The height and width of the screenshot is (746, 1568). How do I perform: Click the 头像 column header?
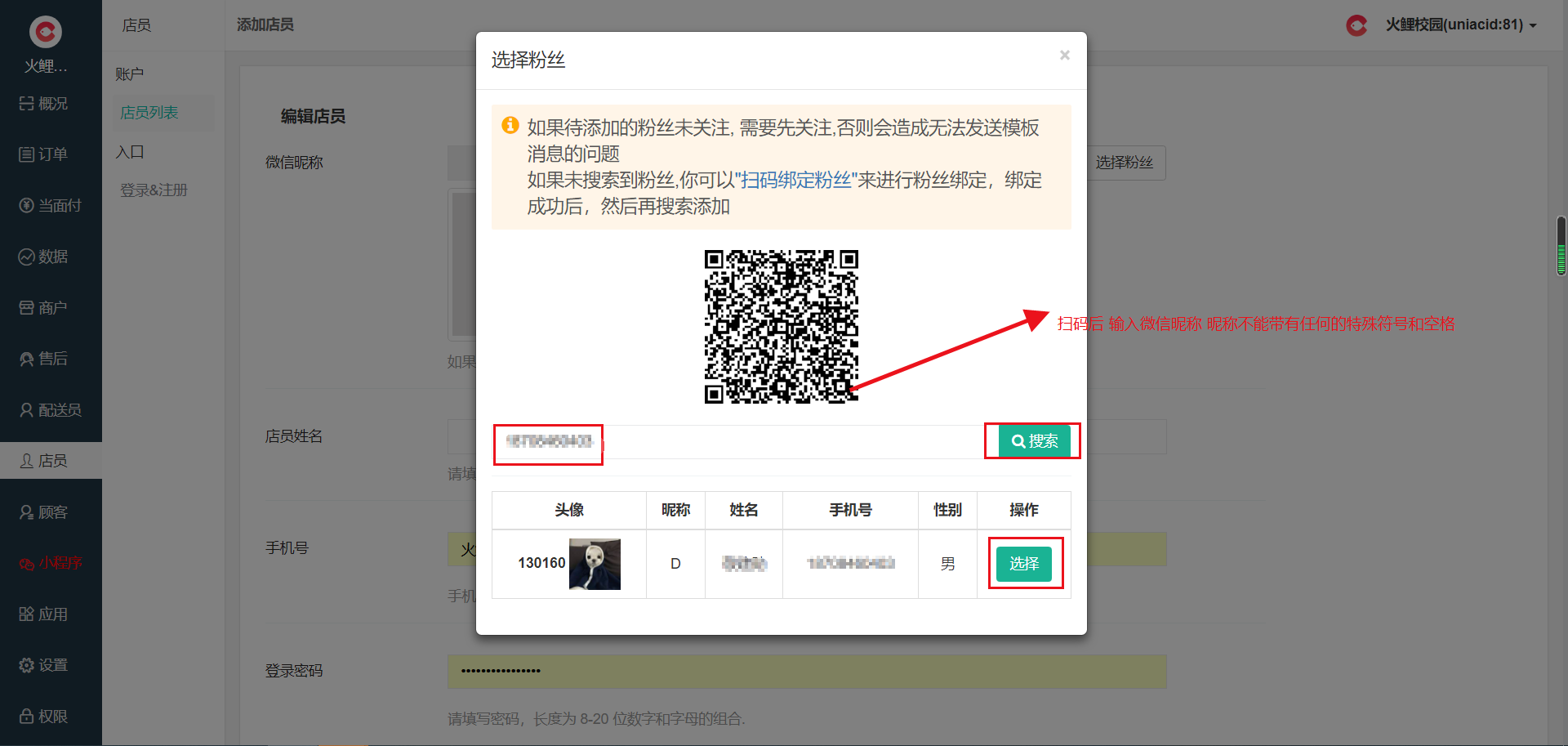pyautogui.click(x=569, y=511)
